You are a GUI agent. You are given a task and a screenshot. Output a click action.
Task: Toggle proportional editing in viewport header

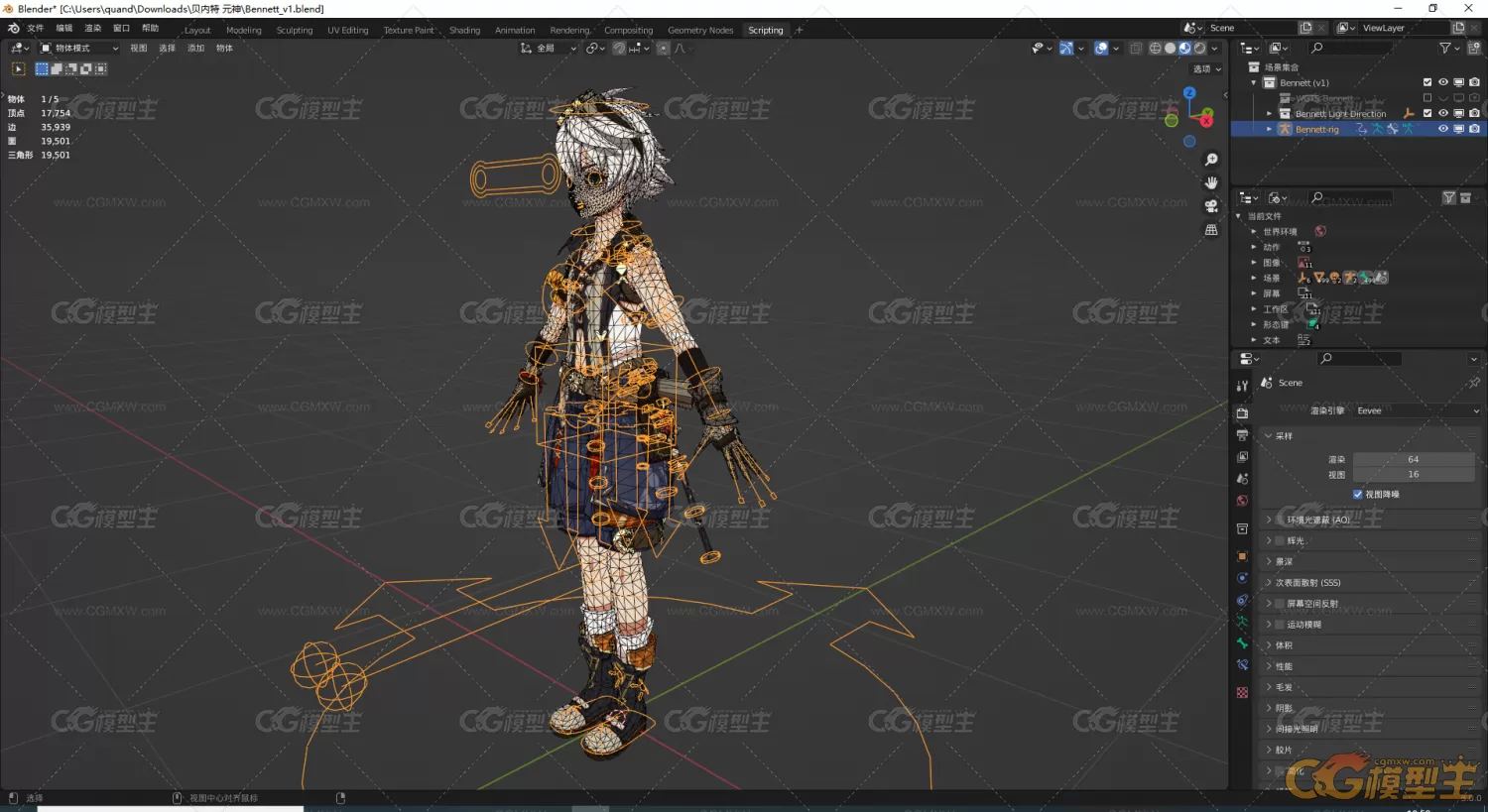663,48
